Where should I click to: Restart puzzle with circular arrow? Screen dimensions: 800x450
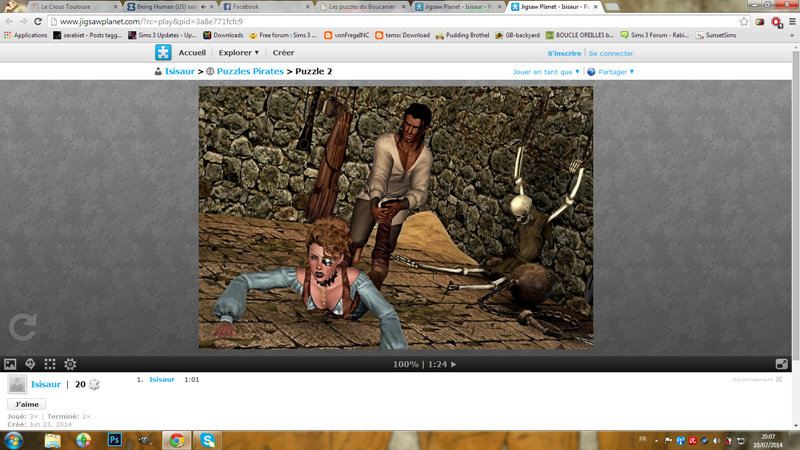pos(22,327)
